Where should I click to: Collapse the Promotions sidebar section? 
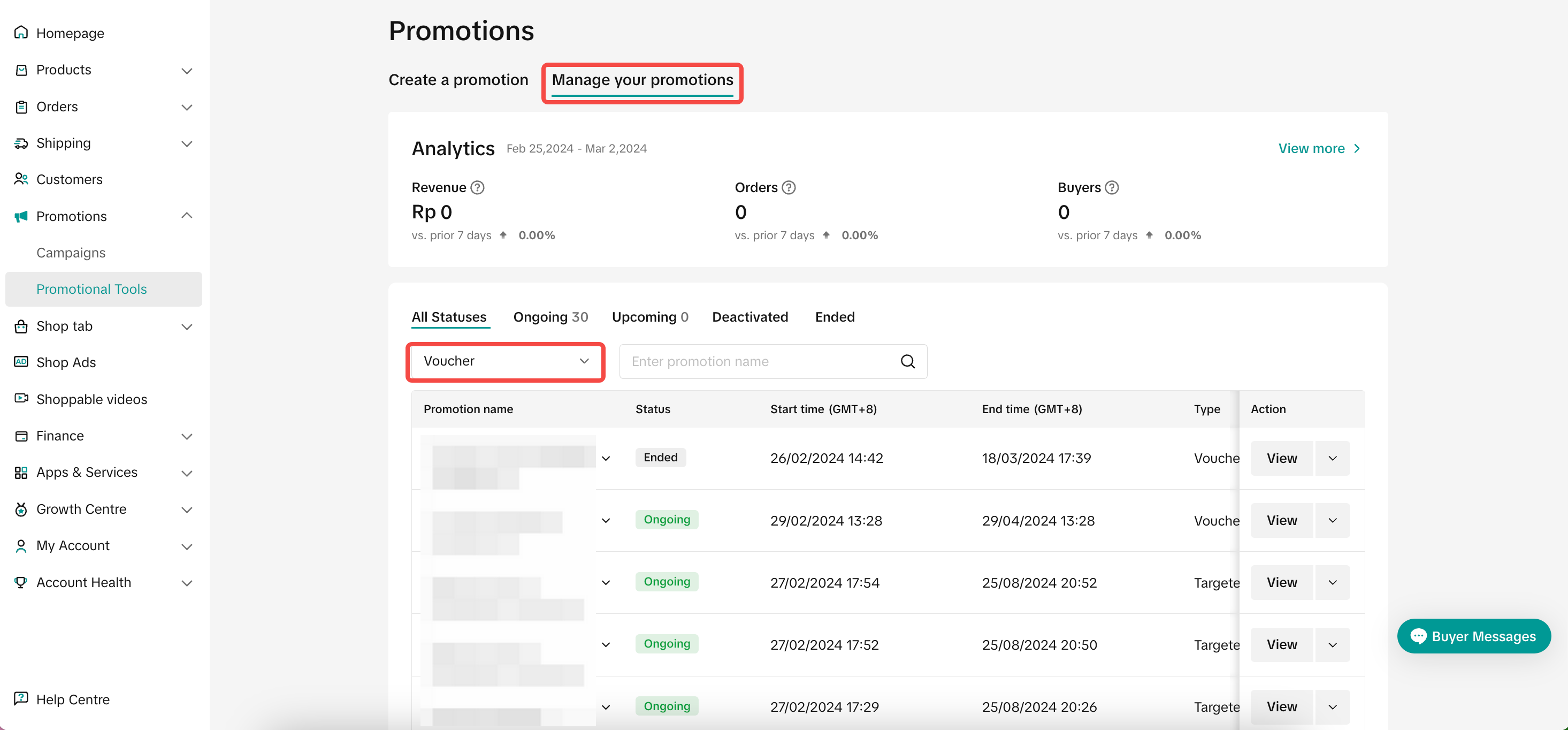tap(187, 216)
